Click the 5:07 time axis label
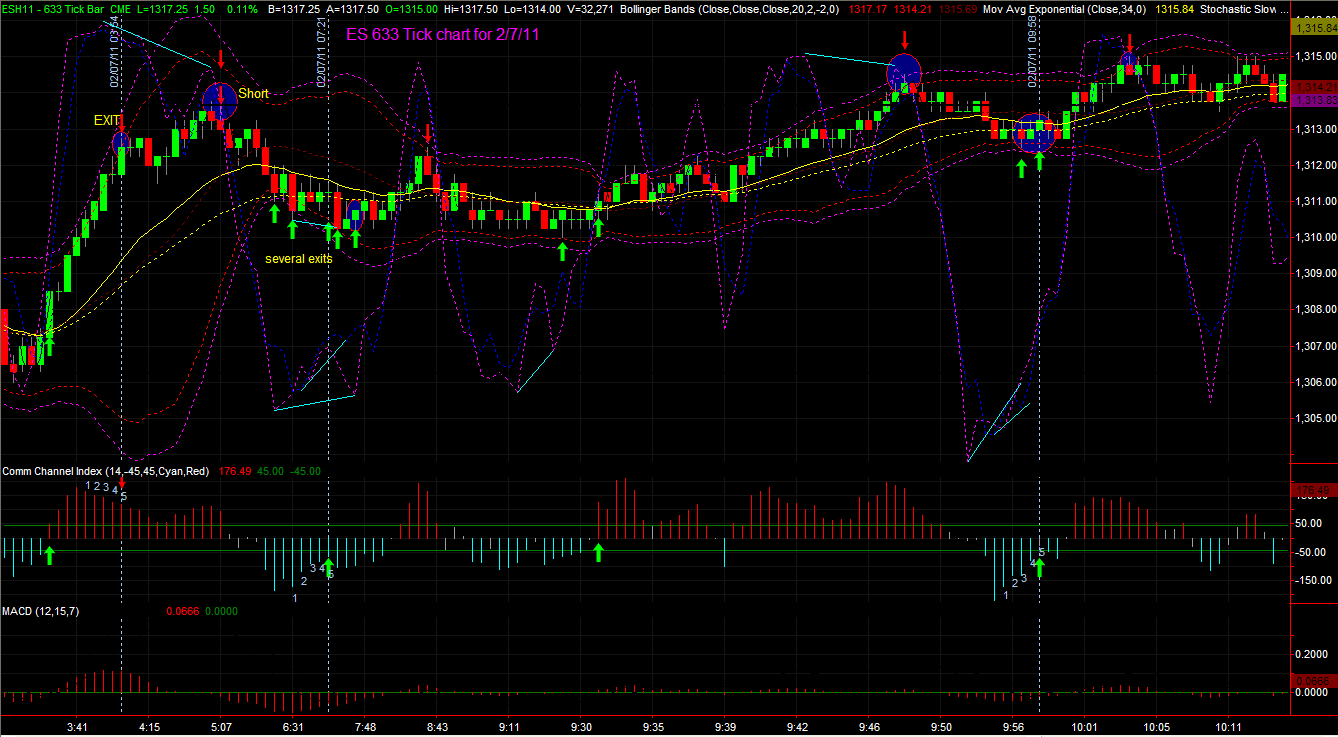 click(221, 727)
